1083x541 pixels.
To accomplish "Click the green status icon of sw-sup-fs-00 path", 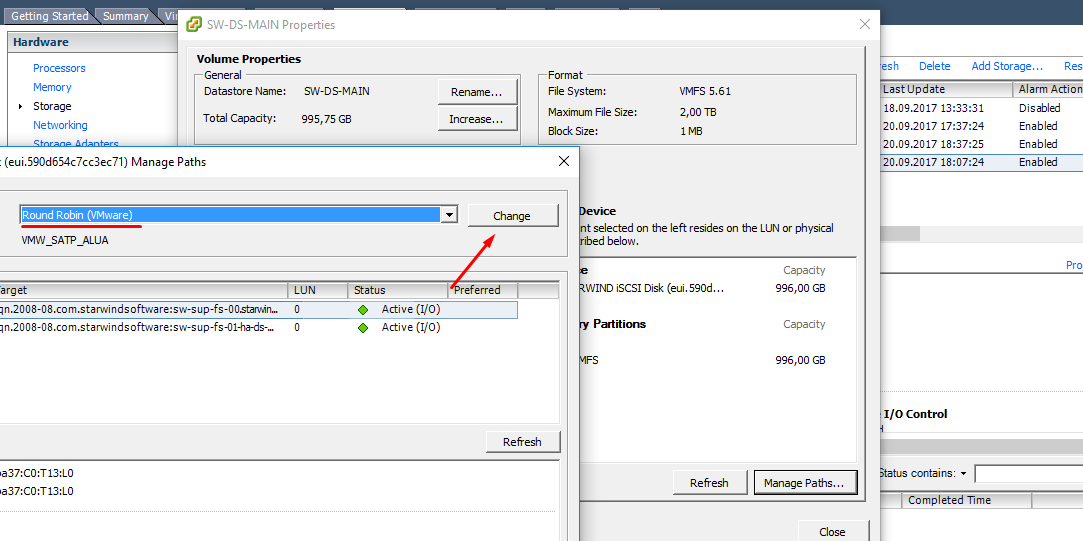I will tap(363, 310).
